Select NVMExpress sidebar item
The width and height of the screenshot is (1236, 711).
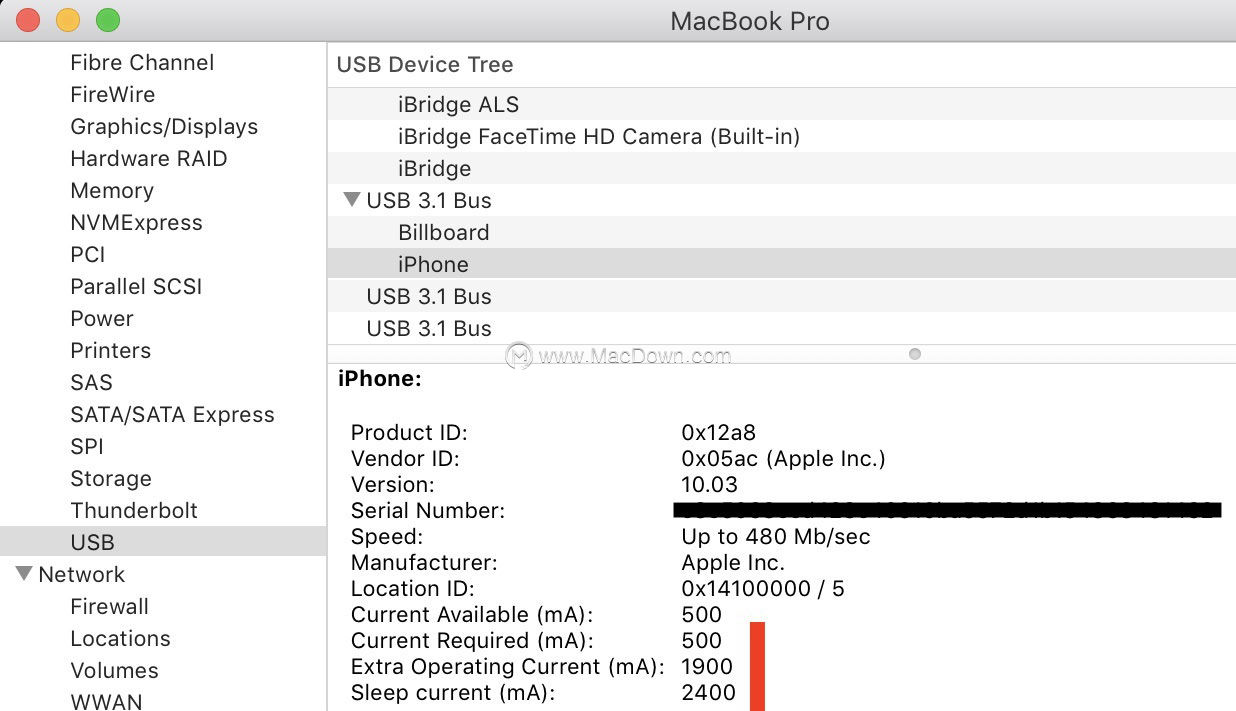(x=136, y=222)
